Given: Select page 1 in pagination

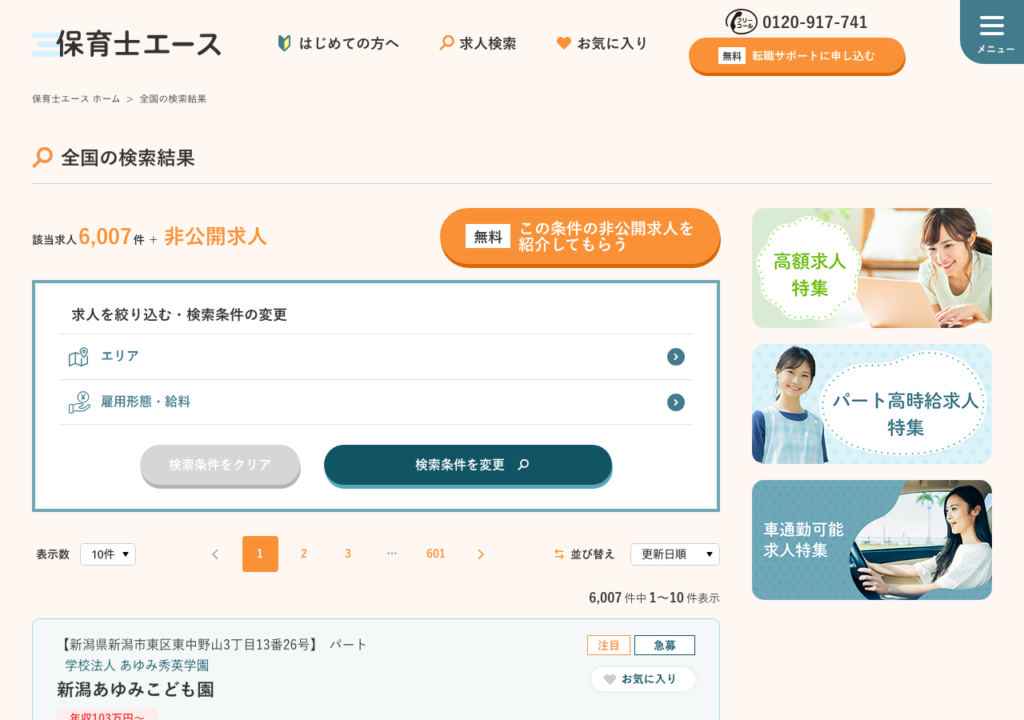Looking at the screenshot, I should 260,554.
